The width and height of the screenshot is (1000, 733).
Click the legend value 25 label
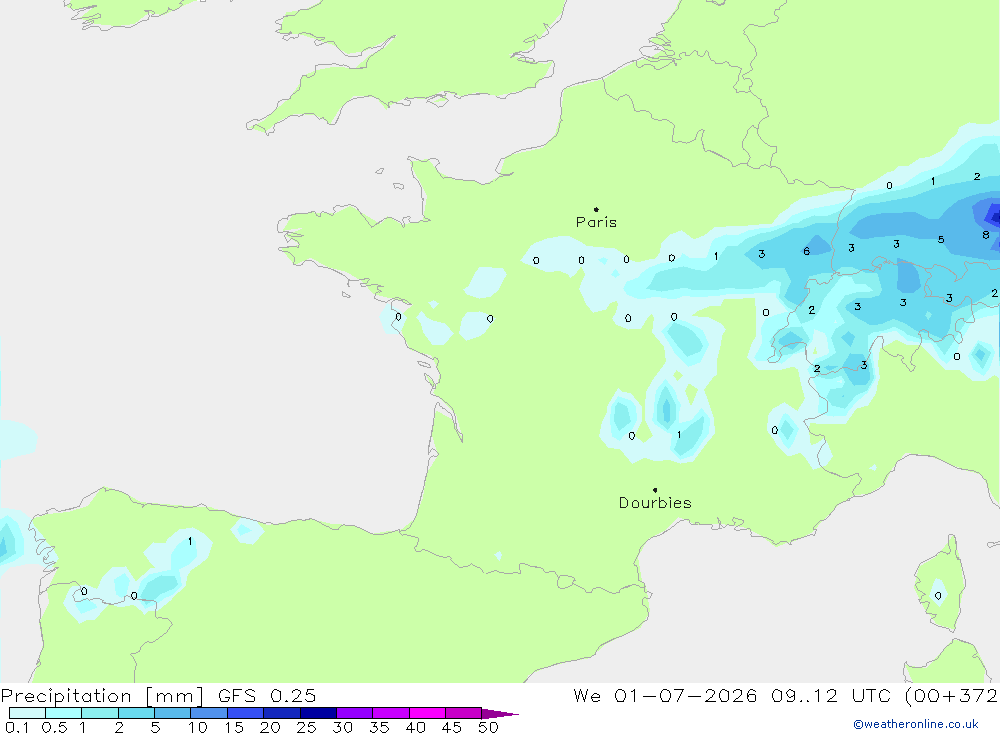click(x=306, y=727)
